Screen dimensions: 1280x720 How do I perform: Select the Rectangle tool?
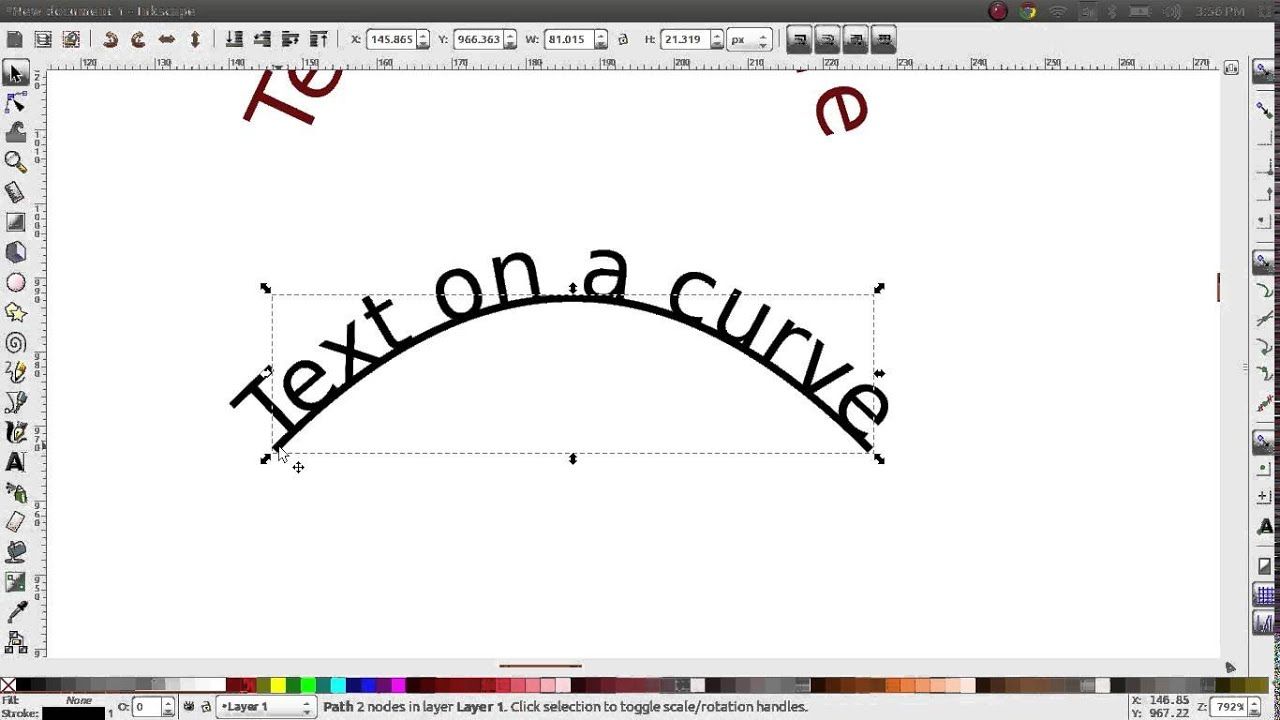coord(15,222)
